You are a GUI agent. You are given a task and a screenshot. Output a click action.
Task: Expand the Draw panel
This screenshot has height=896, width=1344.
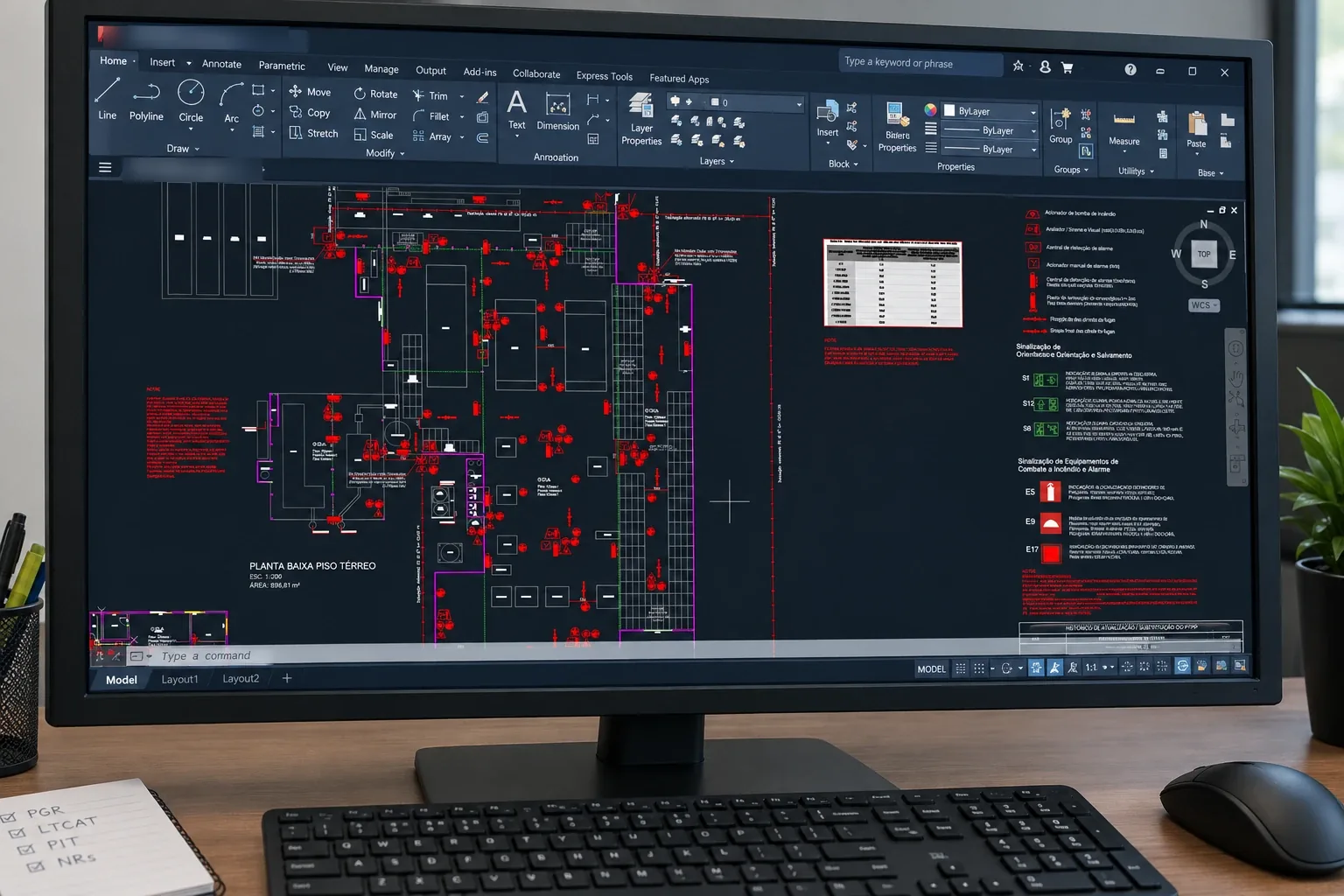(x=183, y=149)
